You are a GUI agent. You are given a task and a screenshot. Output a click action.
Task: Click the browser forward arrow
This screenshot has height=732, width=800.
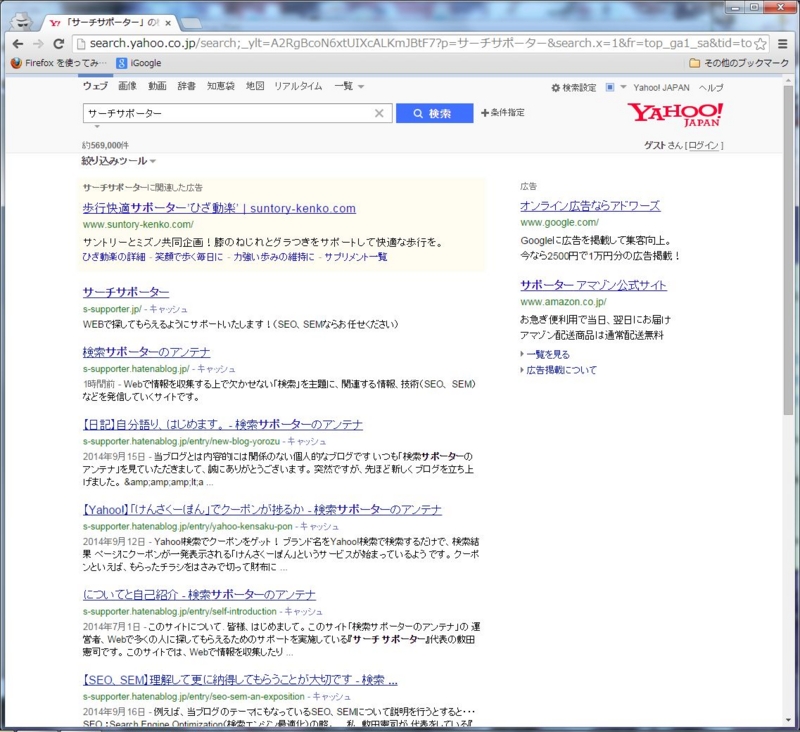click(38, 44)
